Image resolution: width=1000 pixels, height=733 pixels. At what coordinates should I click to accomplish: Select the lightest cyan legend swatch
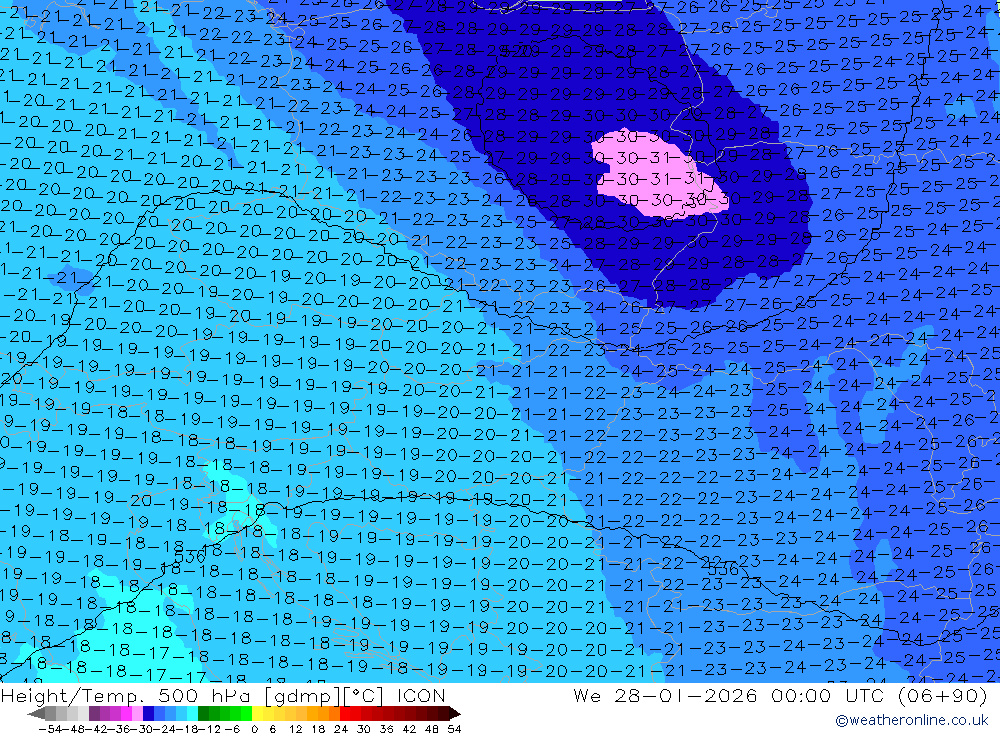tap(192, 713)
